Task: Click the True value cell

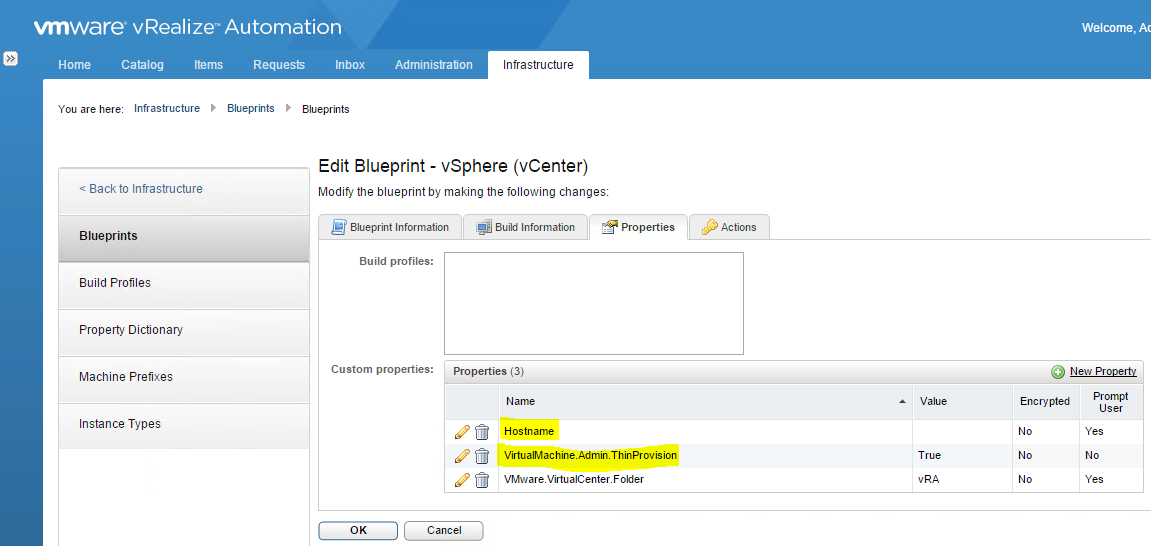Action: click(x=962, y=456)
